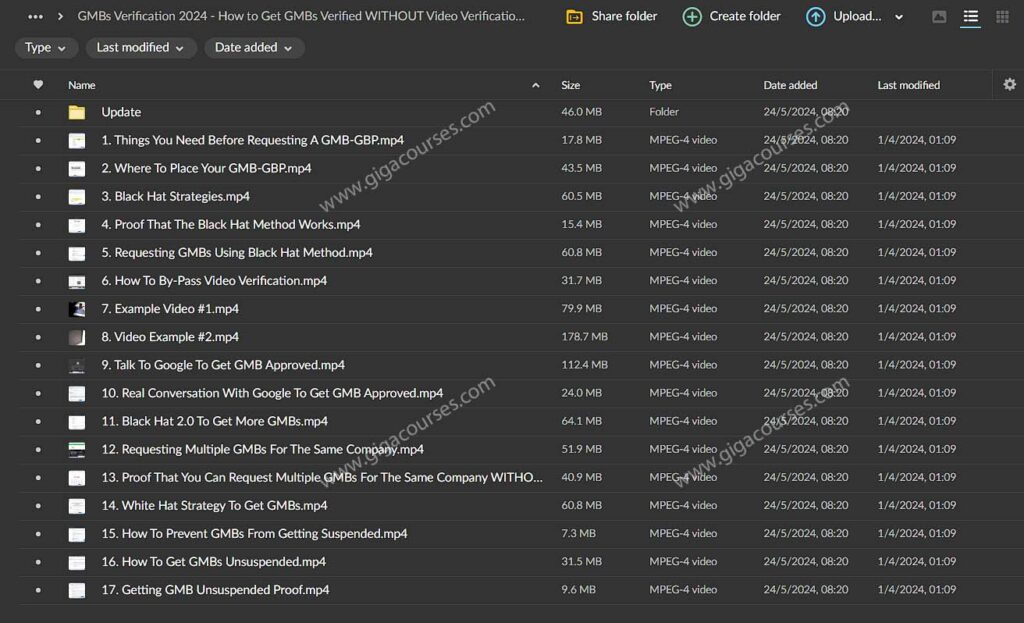
Task: Open the column settings gear
Action: pyautogui.click(x=1008, y=85)
